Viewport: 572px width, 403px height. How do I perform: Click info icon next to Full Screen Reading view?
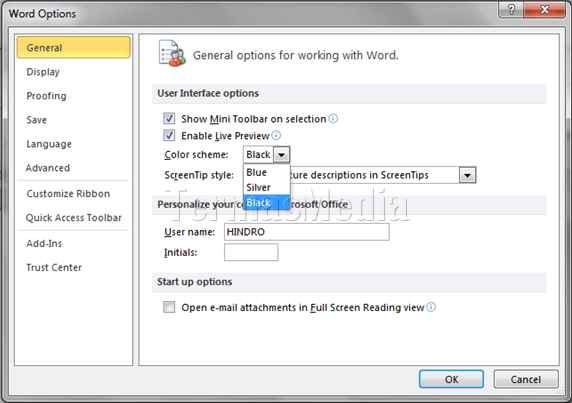[x=431, y=307]
